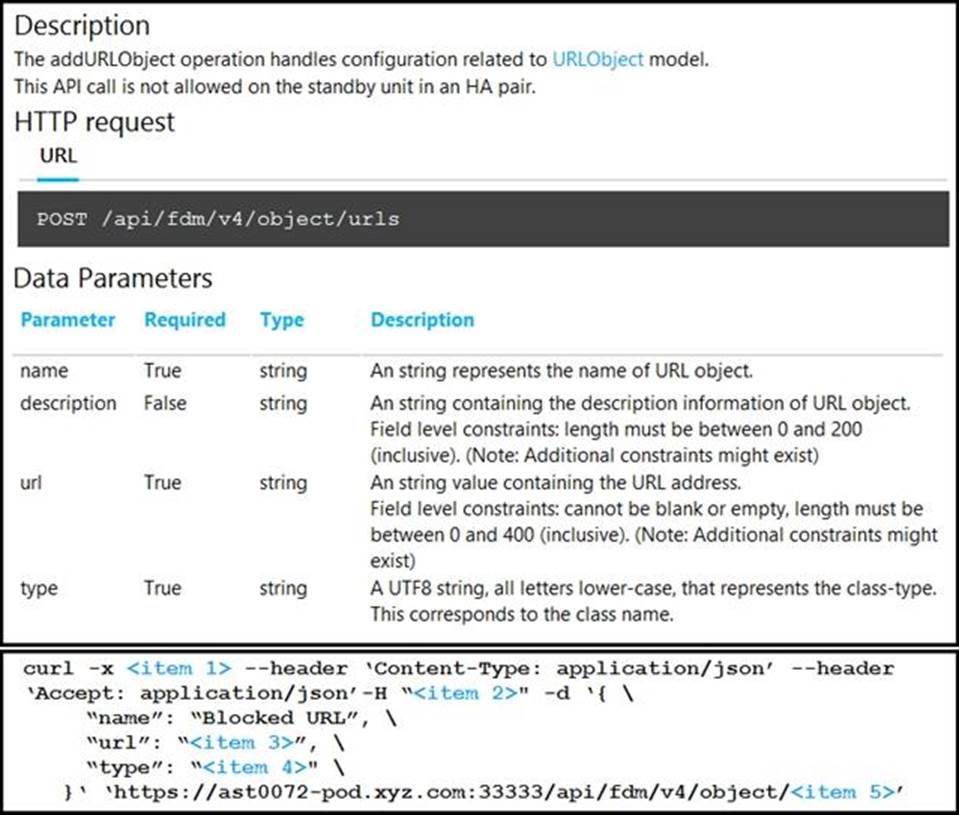Select the URL tab under HTTP request
Viewport: 959px width, 815px height.
tap(57, 156)
